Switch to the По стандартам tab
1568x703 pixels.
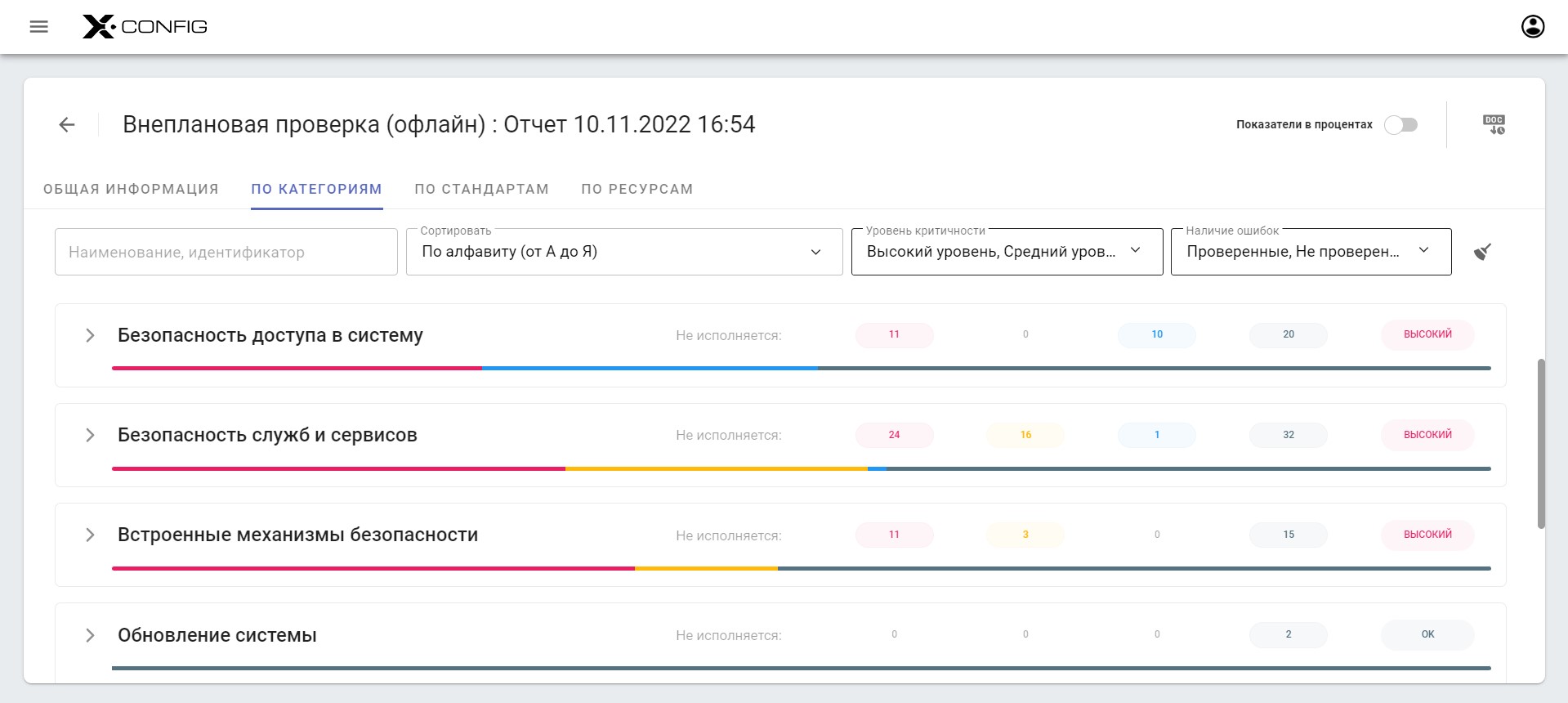pos(481,189)
